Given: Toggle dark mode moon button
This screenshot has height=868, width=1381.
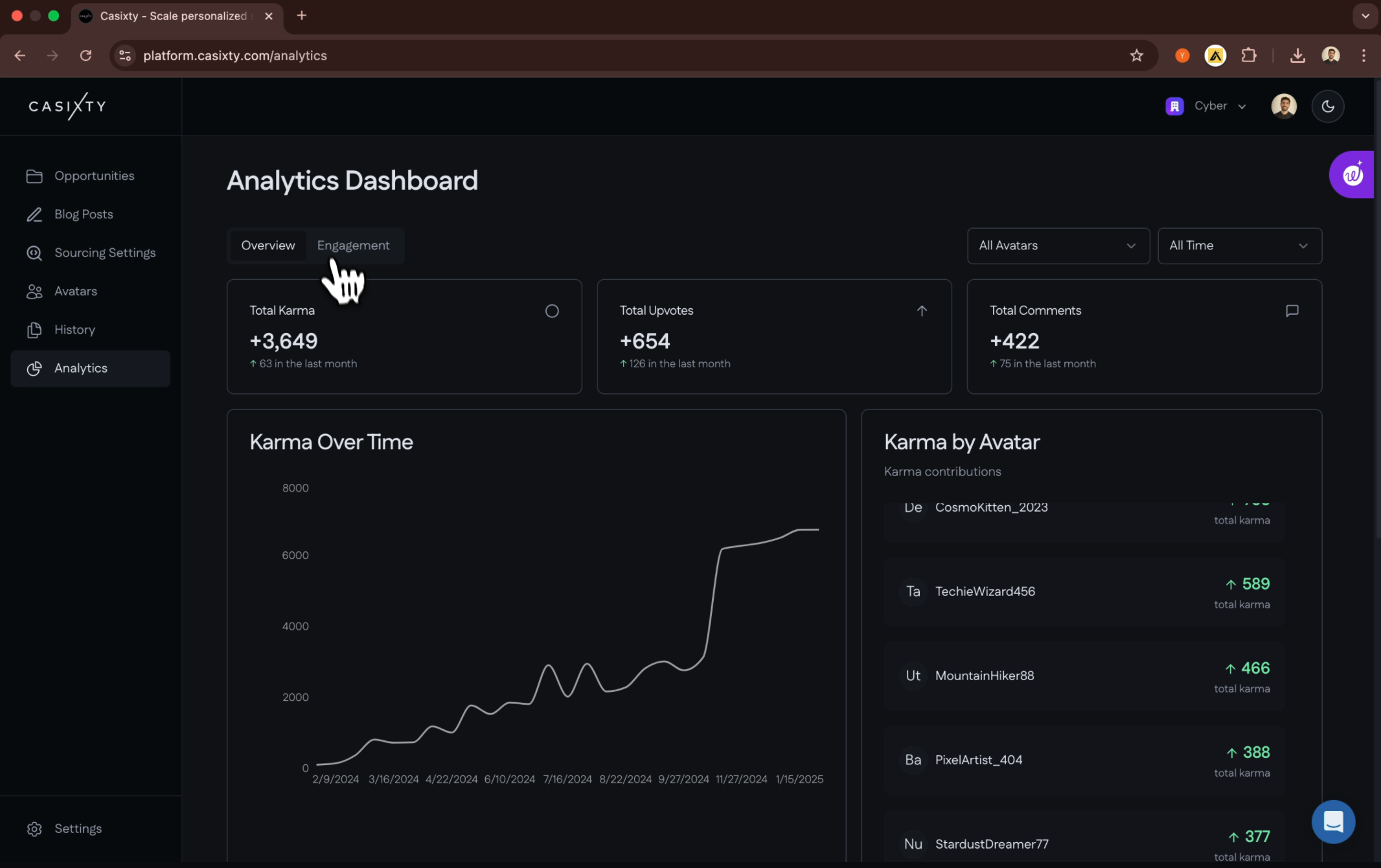Looking at the screenshot, I should click(1327, 106).
